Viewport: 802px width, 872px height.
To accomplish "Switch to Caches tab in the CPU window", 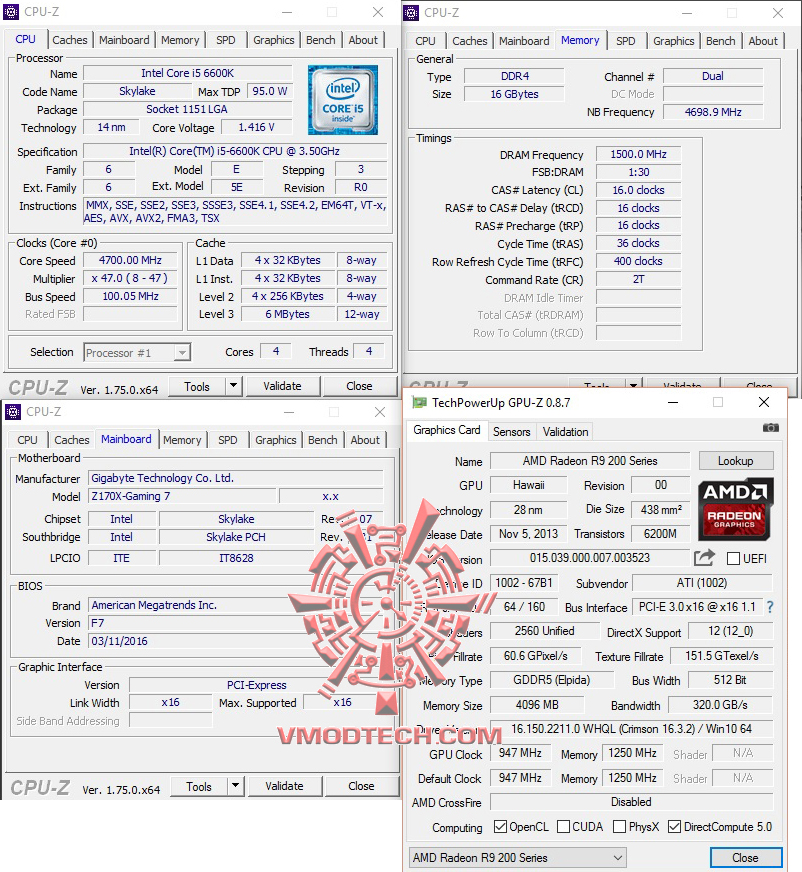I will 70,40.
